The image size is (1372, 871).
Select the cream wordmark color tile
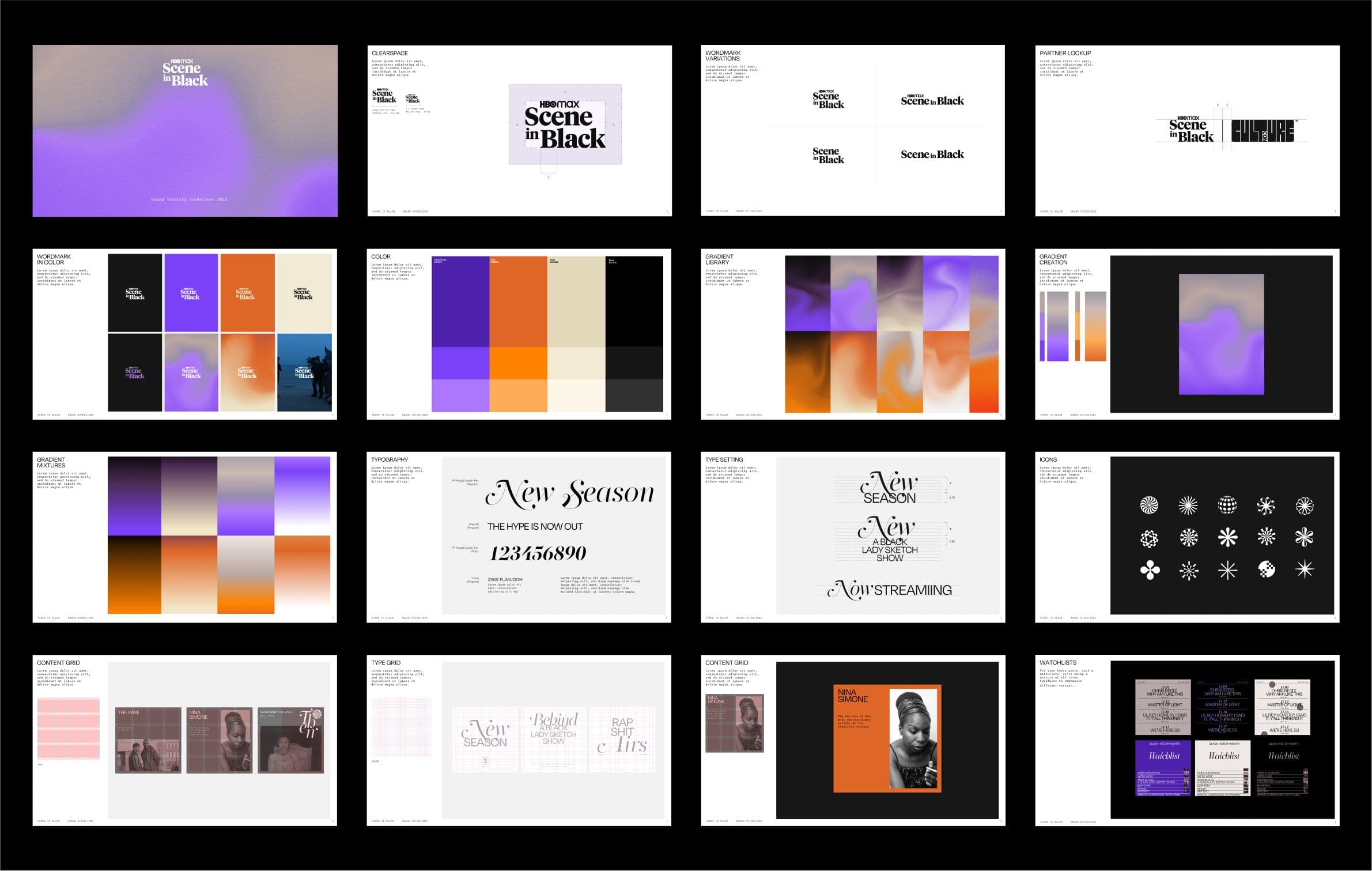[x=304, y=293]
